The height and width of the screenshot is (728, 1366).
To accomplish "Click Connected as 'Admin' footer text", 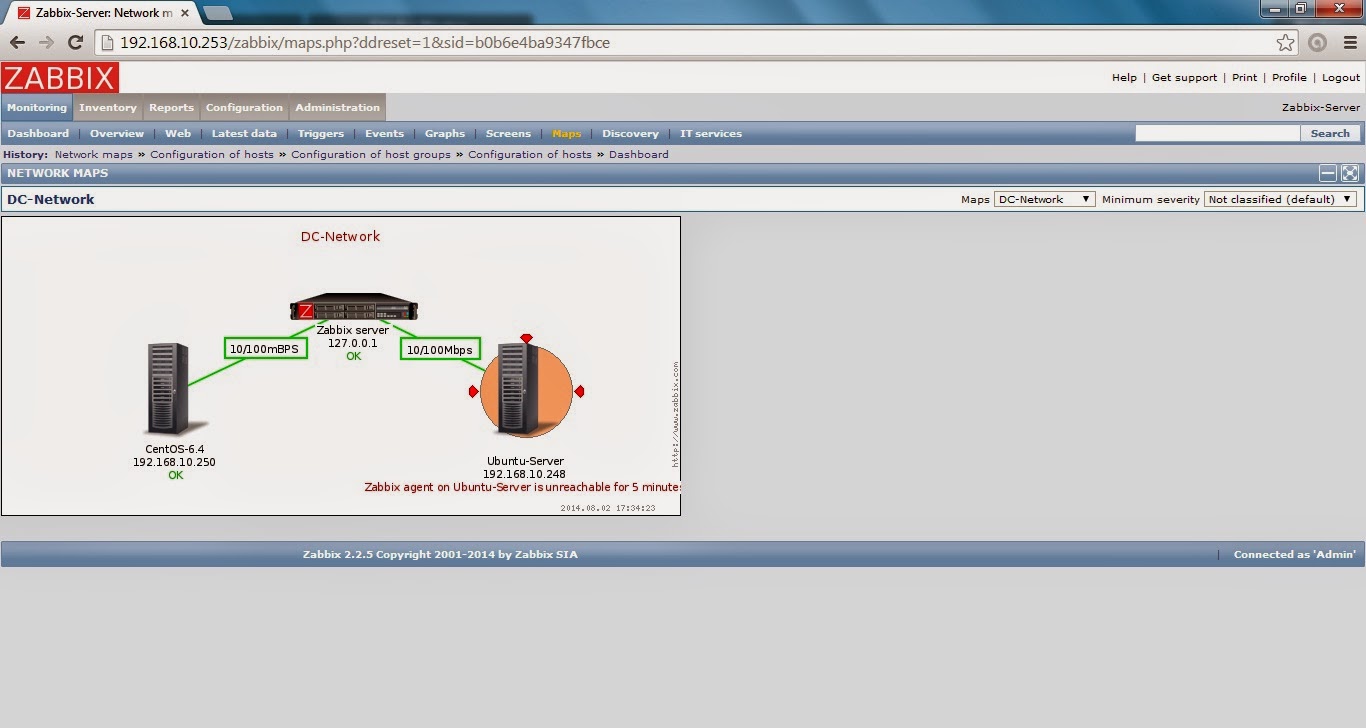I will (x=1294, y=555).
